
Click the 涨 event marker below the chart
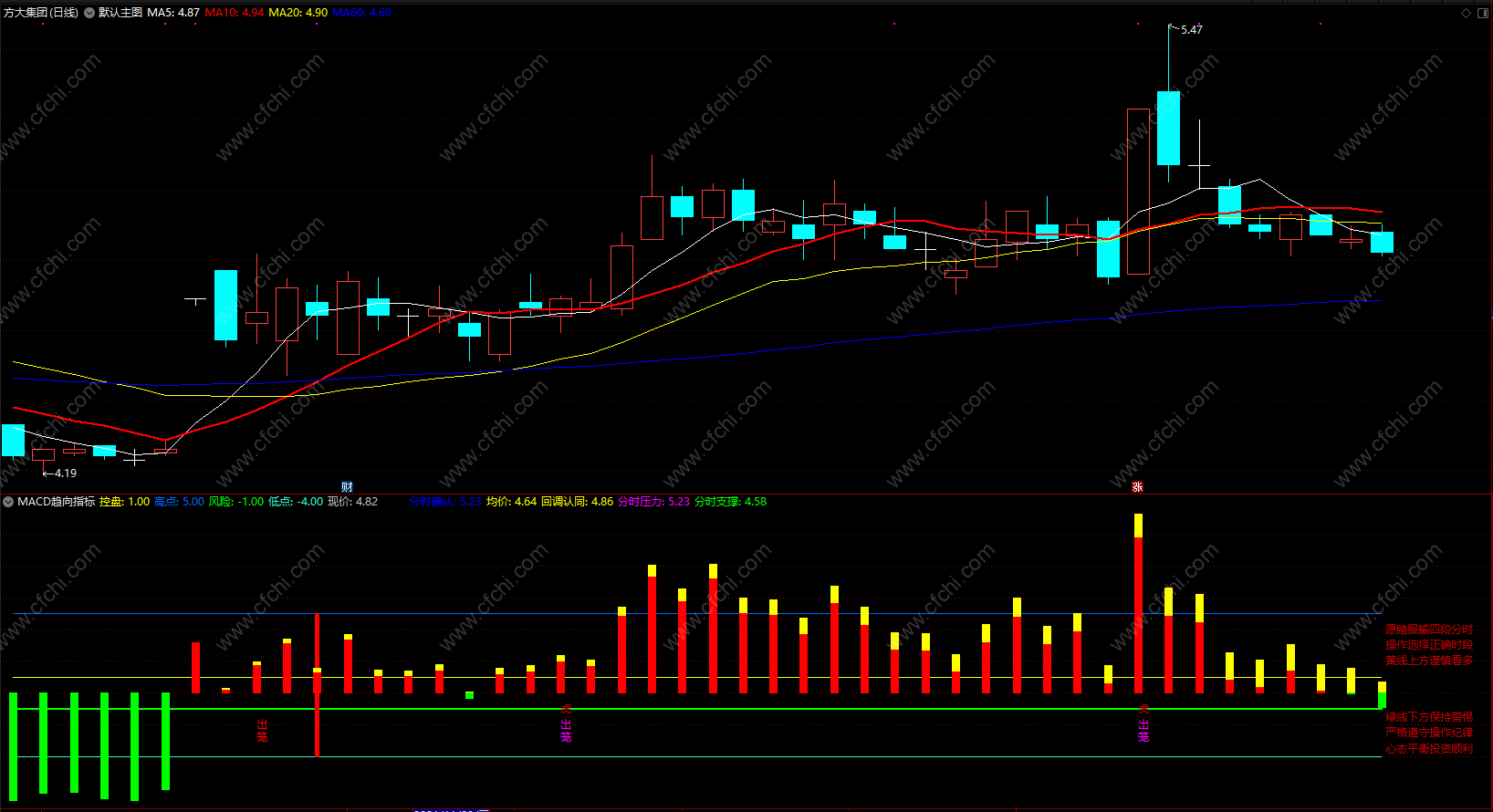[1137, 487]
